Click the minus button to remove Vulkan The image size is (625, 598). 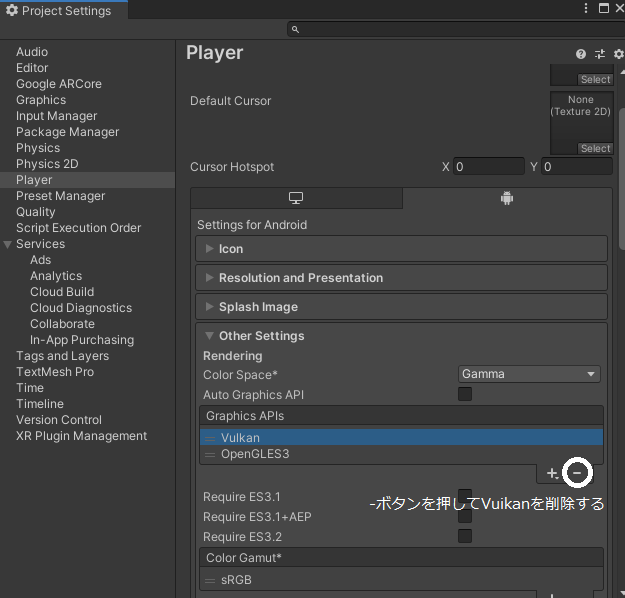(577, 473)
